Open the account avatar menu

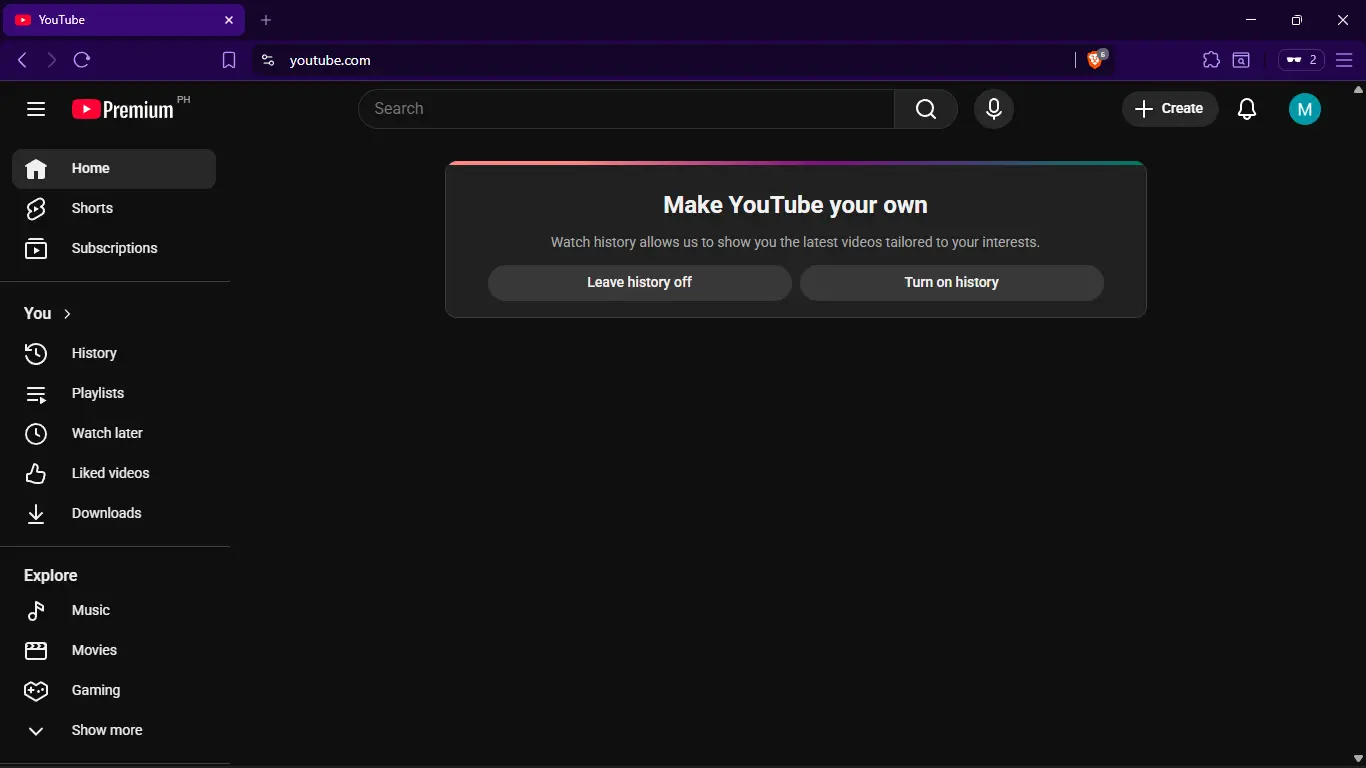point(1305,109)
